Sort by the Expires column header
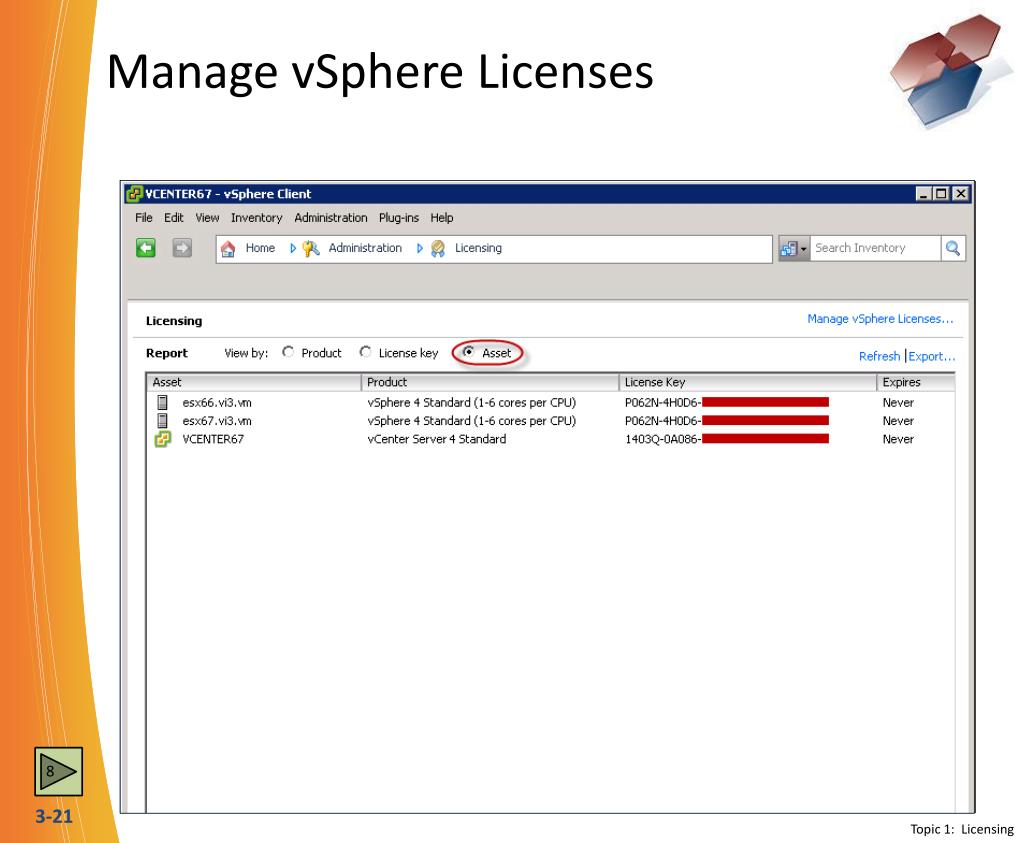 [x=916, y=382]
